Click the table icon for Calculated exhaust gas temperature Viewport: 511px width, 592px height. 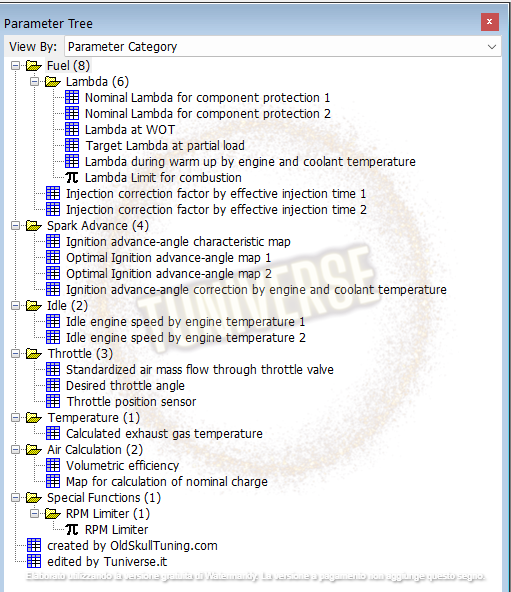[x=53, y=433]
